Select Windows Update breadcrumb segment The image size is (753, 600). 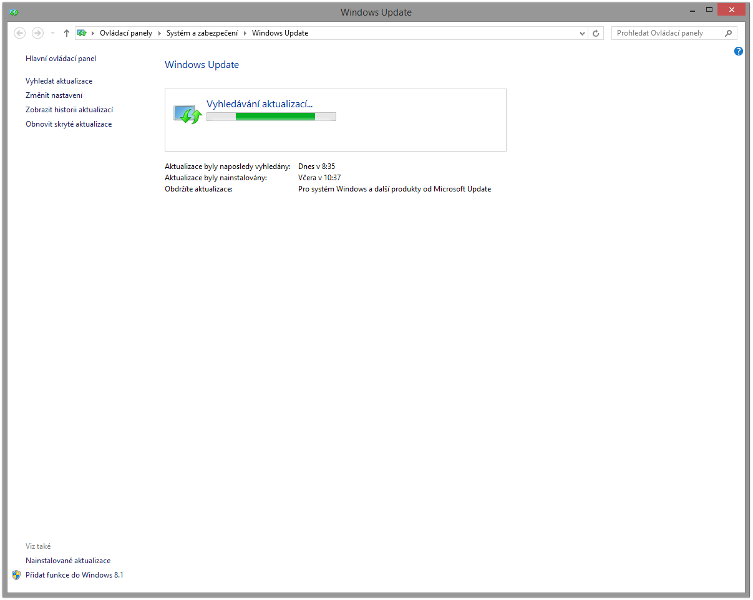(280, 33)
